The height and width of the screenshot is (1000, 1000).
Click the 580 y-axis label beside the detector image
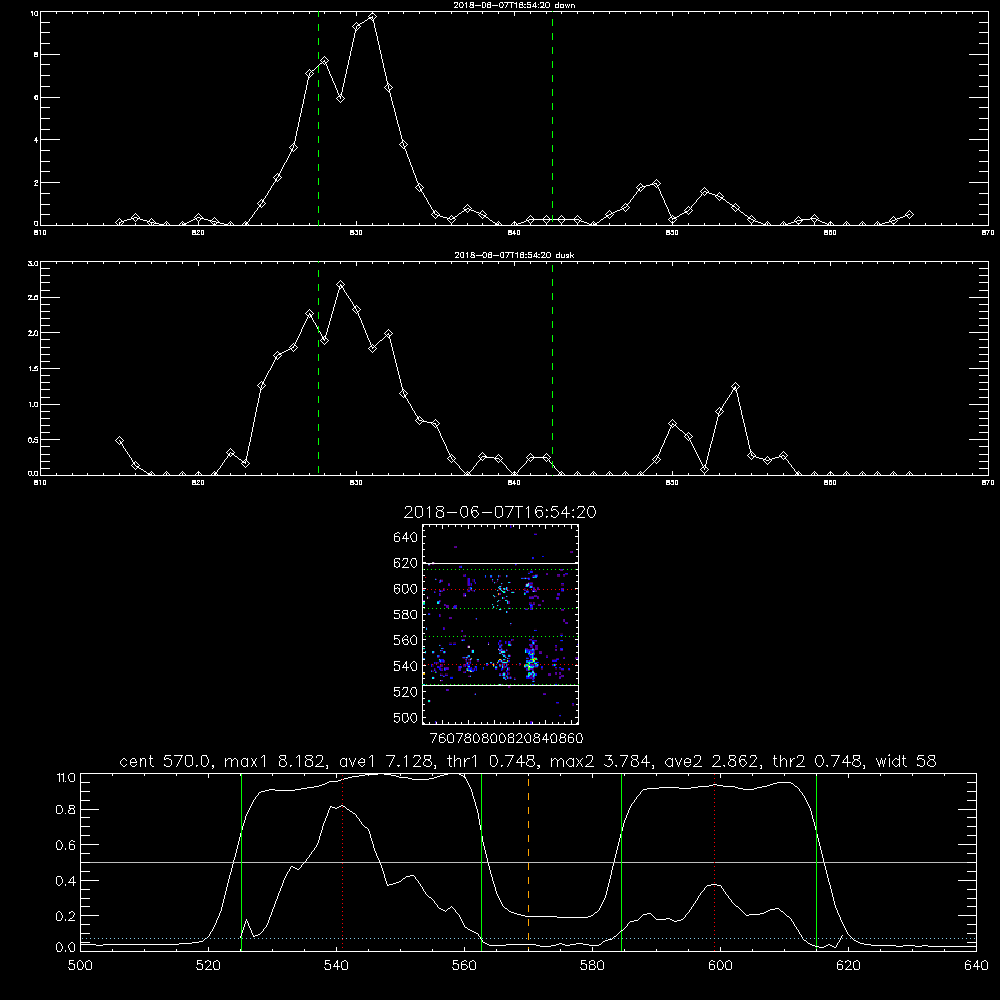406,615
